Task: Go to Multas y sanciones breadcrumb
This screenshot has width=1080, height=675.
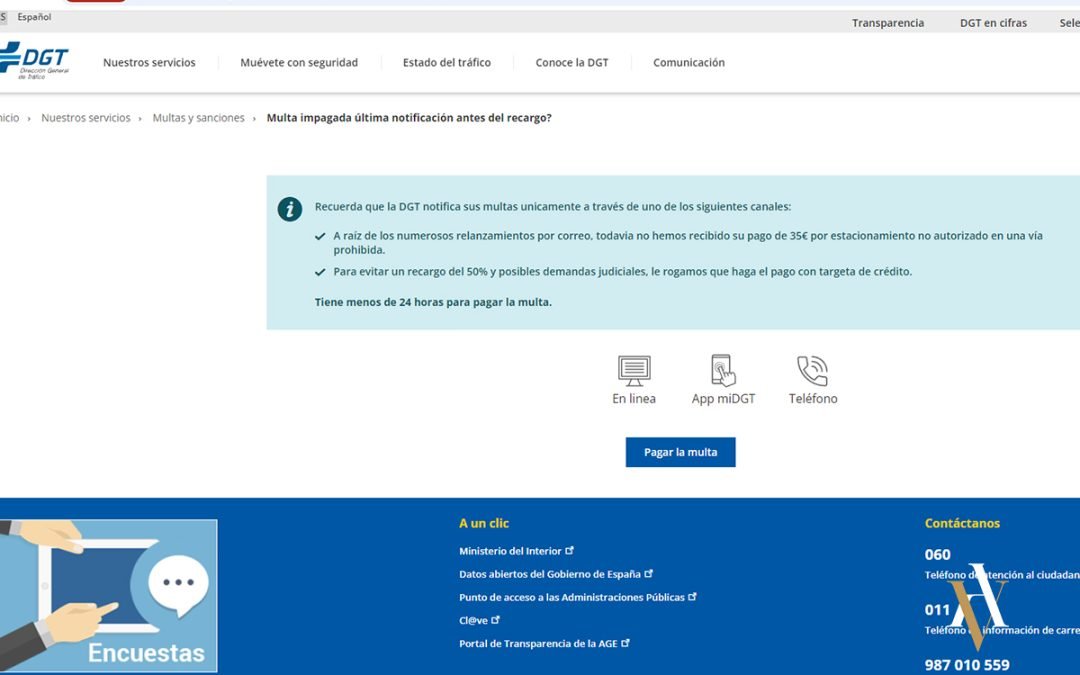Action: coord(198,118)
